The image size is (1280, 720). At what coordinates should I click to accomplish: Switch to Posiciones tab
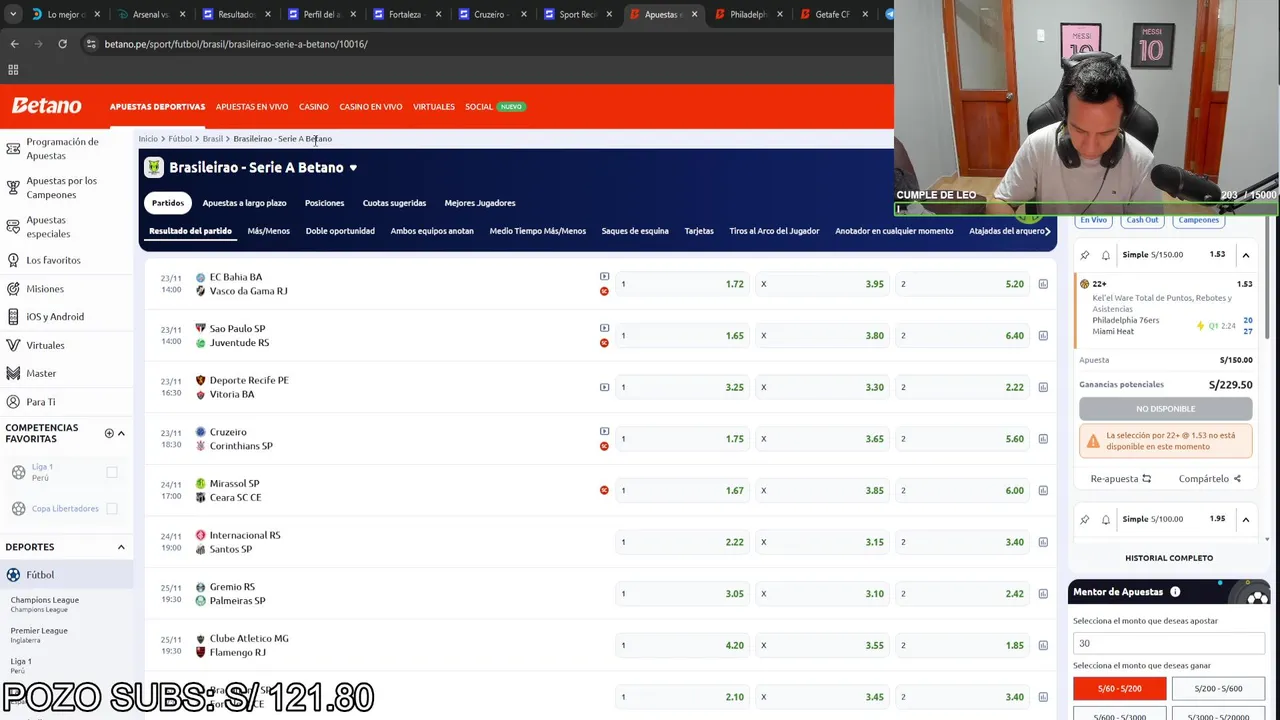coord(325,203)
